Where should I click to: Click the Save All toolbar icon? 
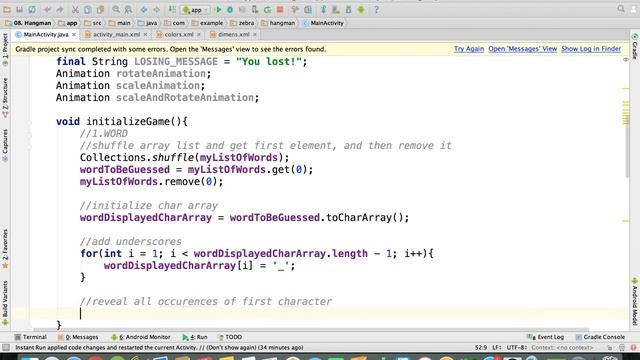pyautogui.click(x=19, y=9)
